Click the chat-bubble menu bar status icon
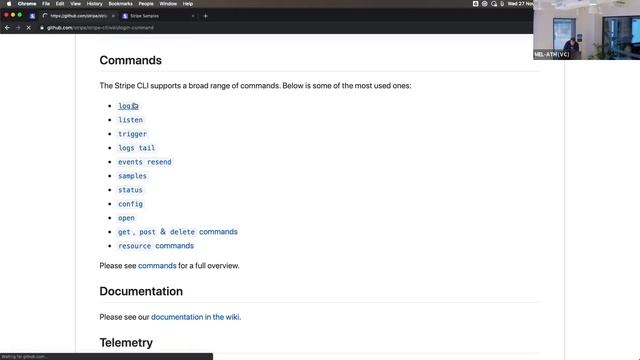 (494, 4)
